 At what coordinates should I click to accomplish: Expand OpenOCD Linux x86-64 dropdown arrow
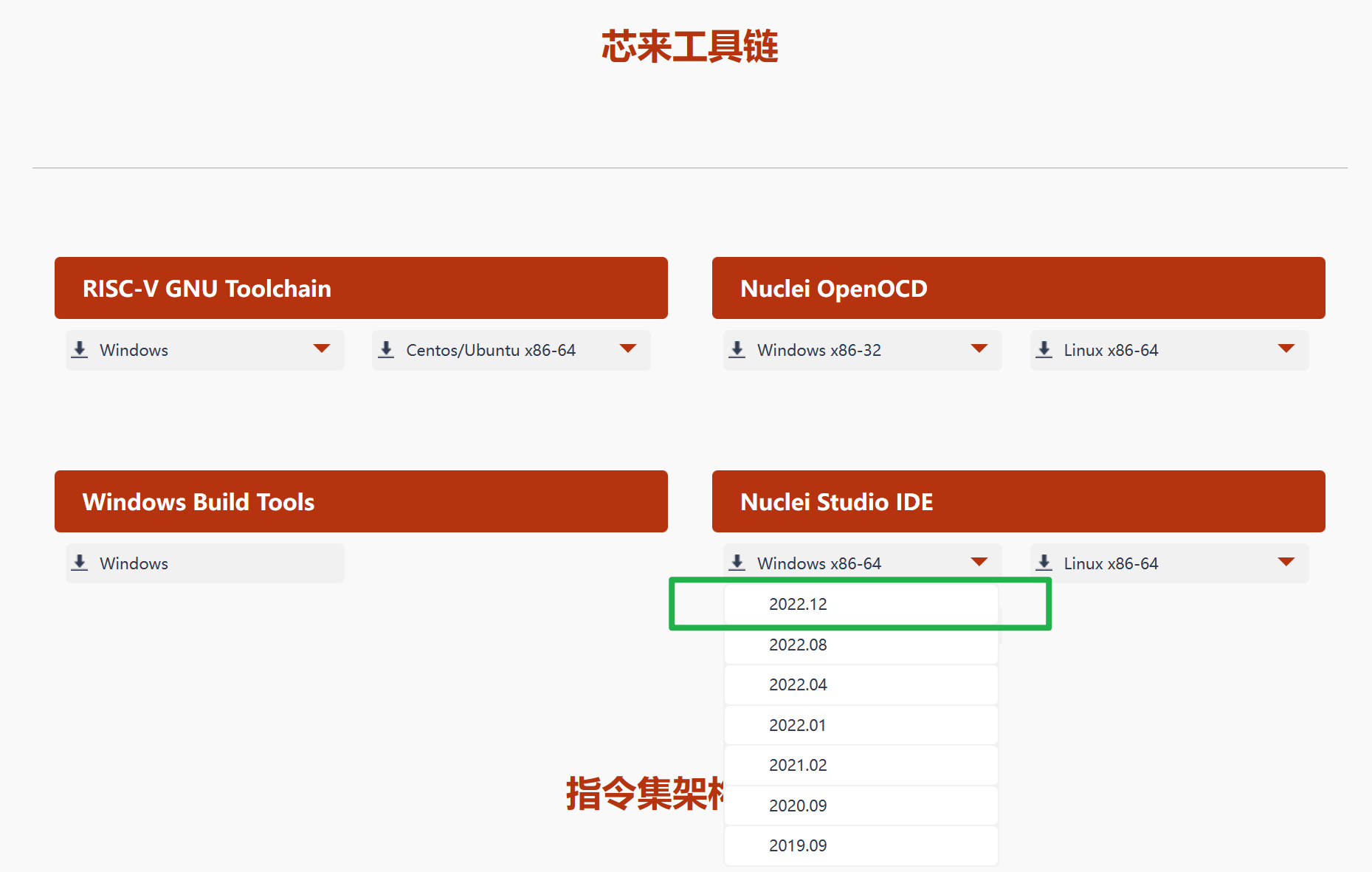click(1286, 349)
